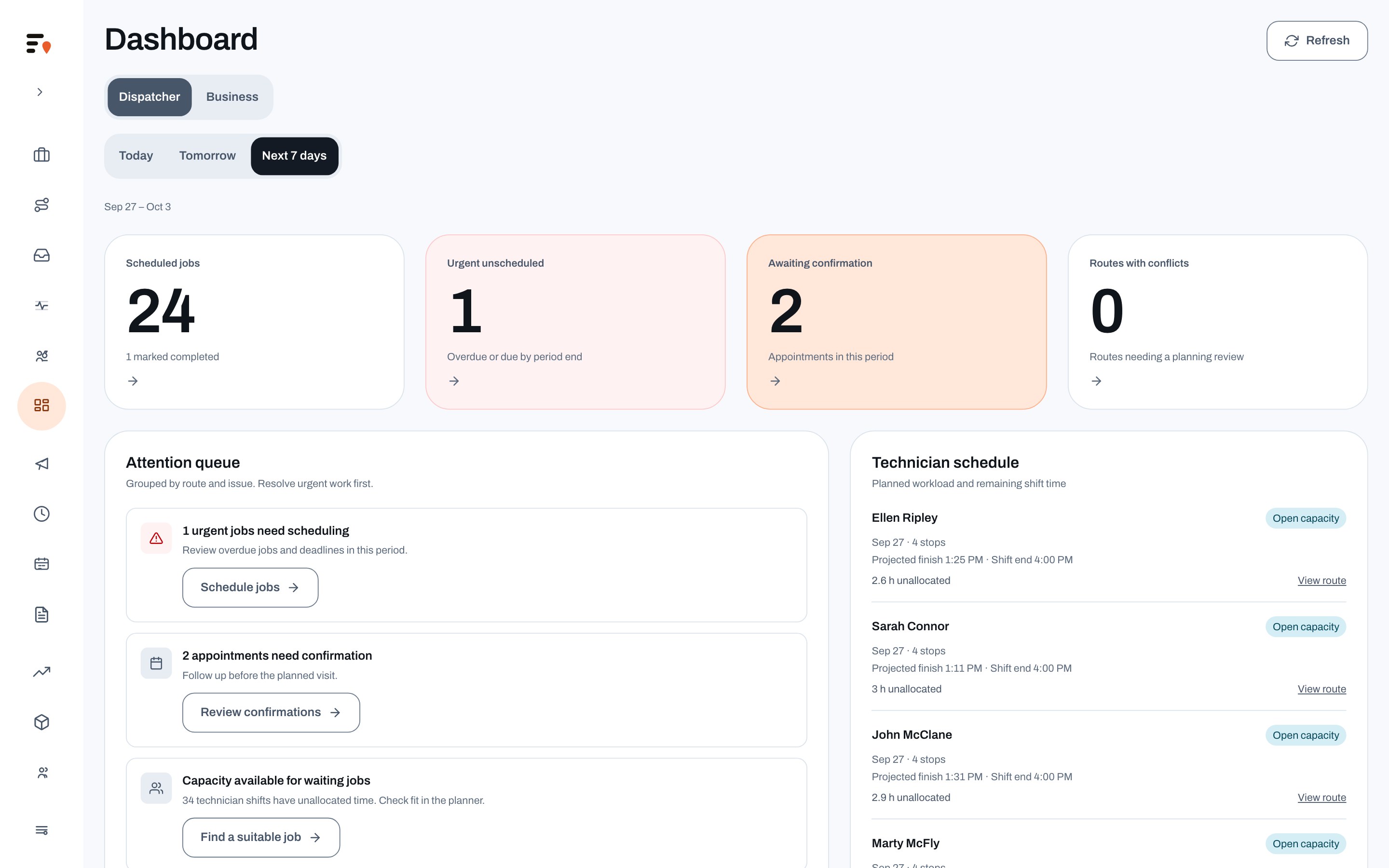Click the technician name Marty McFly
The width and height of the screenshot is (1389, 868).
[x=905, y=843]
